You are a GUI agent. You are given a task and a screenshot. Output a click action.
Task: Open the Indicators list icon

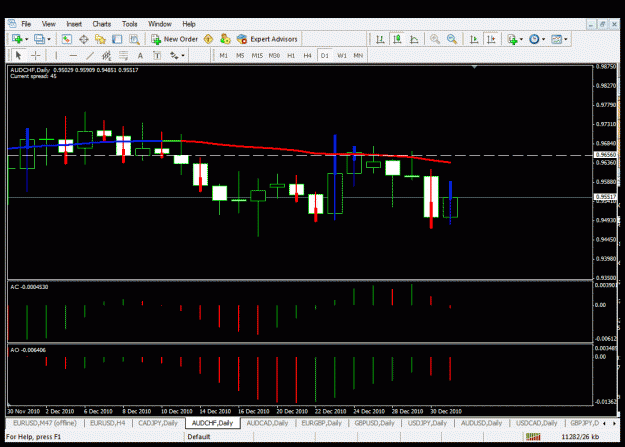(x=512, y=39)
